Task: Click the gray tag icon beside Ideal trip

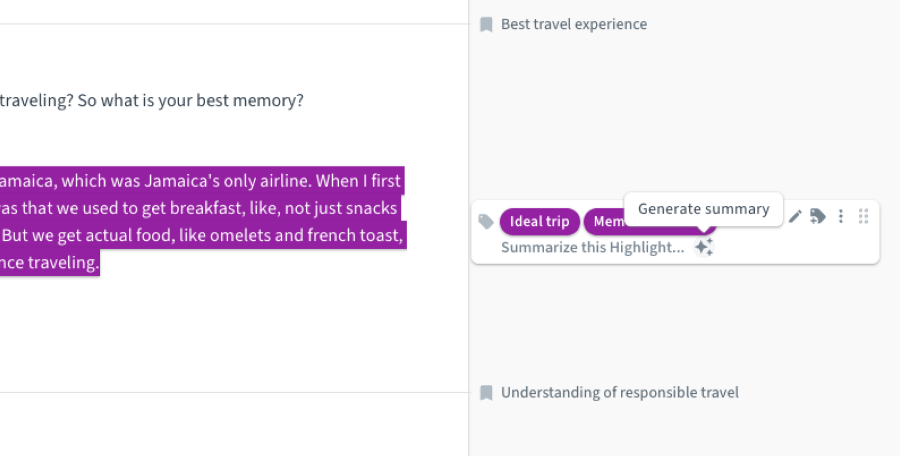Action: [x=486, y=222]
